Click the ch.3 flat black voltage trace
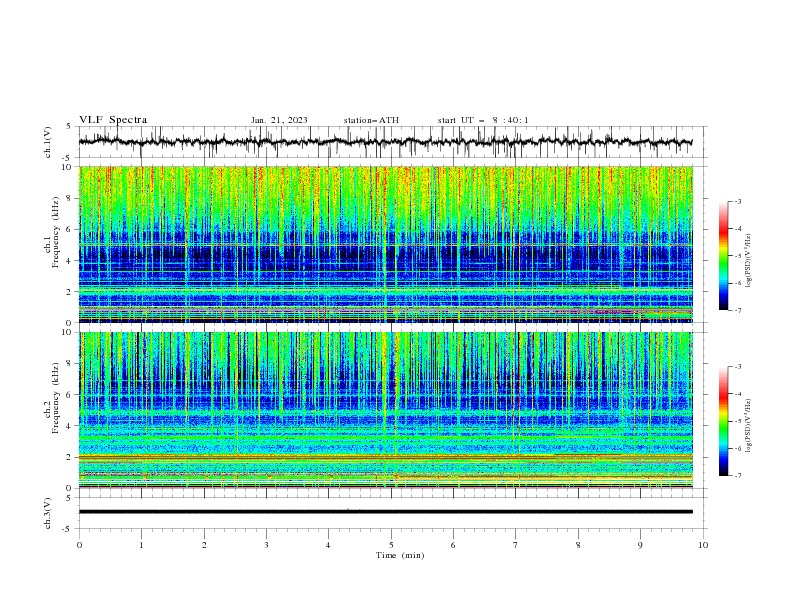Screen dimensions: 792x612 (385, 512)
